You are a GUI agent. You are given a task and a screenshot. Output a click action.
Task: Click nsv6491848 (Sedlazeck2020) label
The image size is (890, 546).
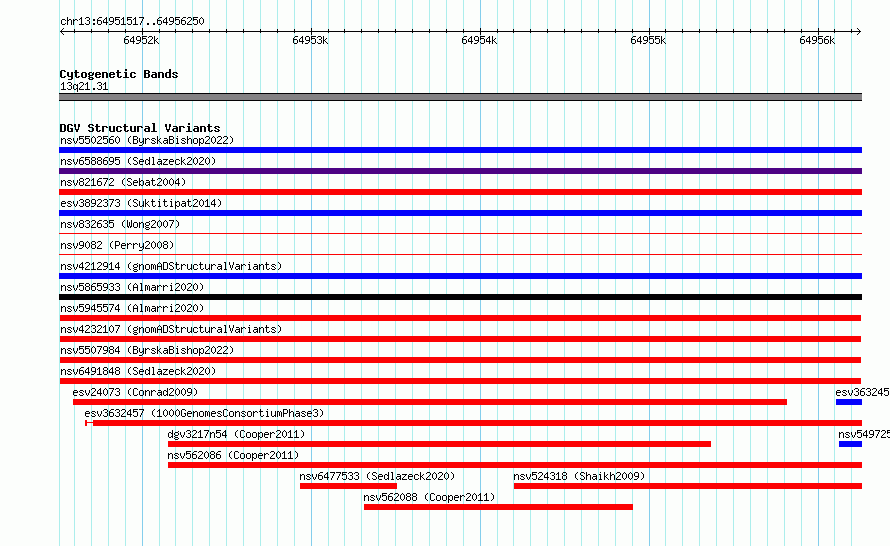point(138,371)
